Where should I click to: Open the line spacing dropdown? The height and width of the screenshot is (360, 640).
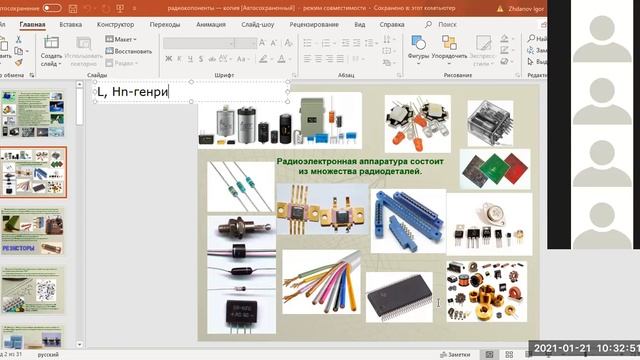(x=371, y=43)
